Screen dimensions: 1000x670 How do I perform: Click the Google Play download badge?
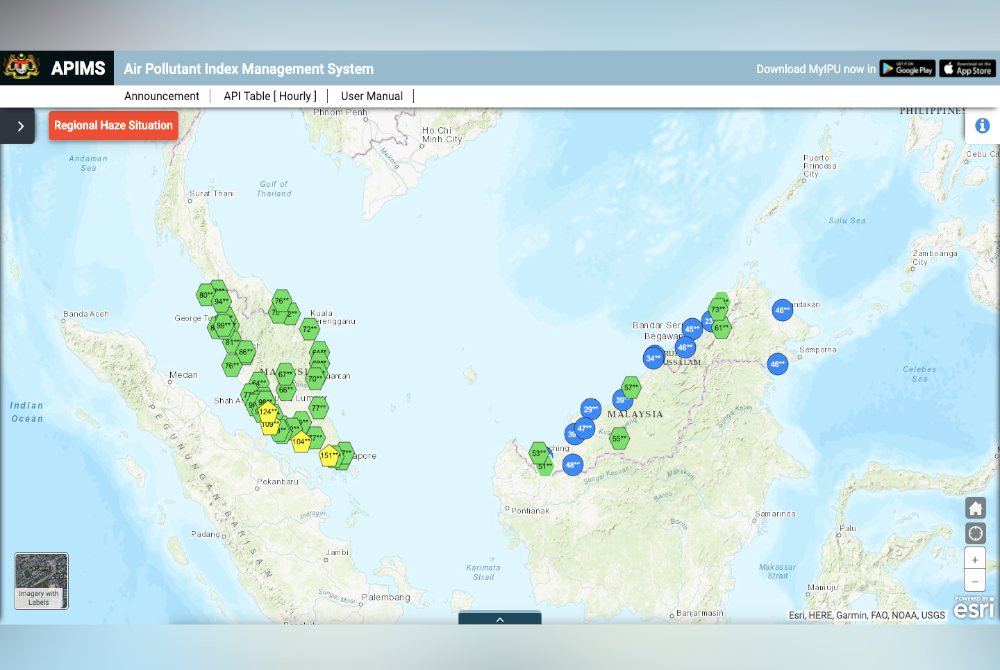pyautogui.click(x=907, y=68)
